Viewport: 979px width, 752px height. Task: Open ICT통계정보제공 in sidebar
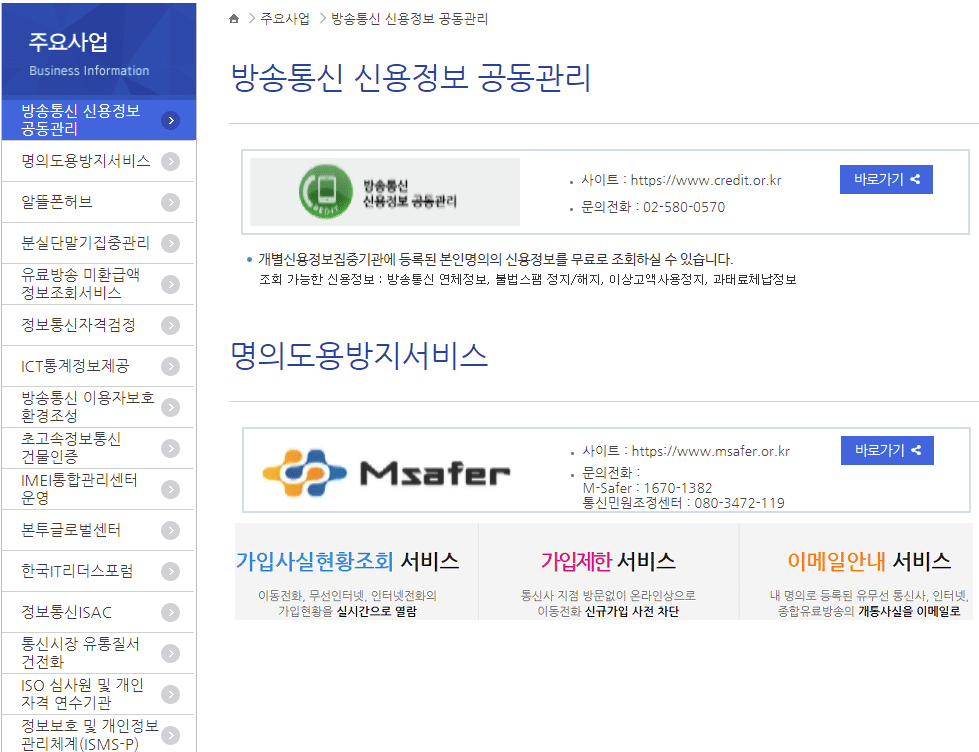[x=99, y=366]
